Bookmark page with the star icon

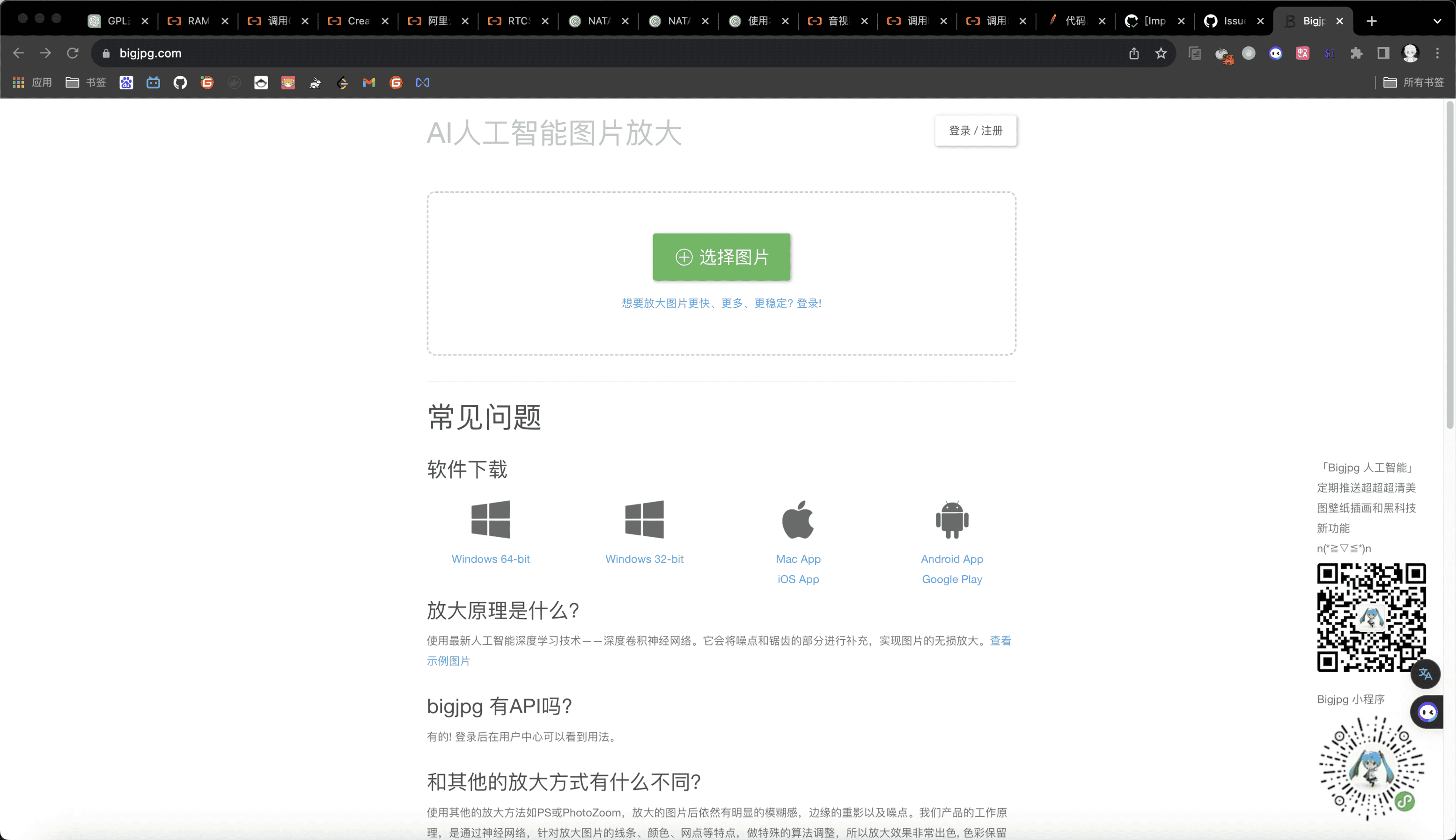pos(1161,53)
